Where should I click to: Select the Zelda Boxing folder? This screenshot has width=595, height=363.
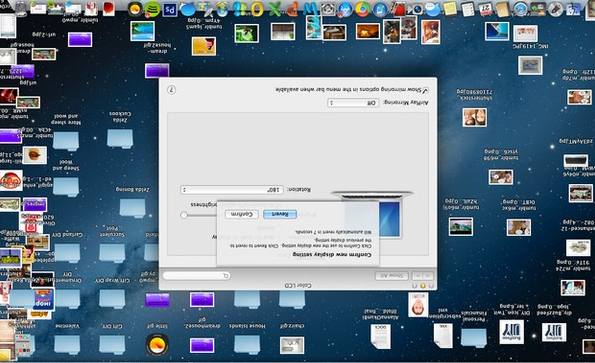[x=132, y=208]
